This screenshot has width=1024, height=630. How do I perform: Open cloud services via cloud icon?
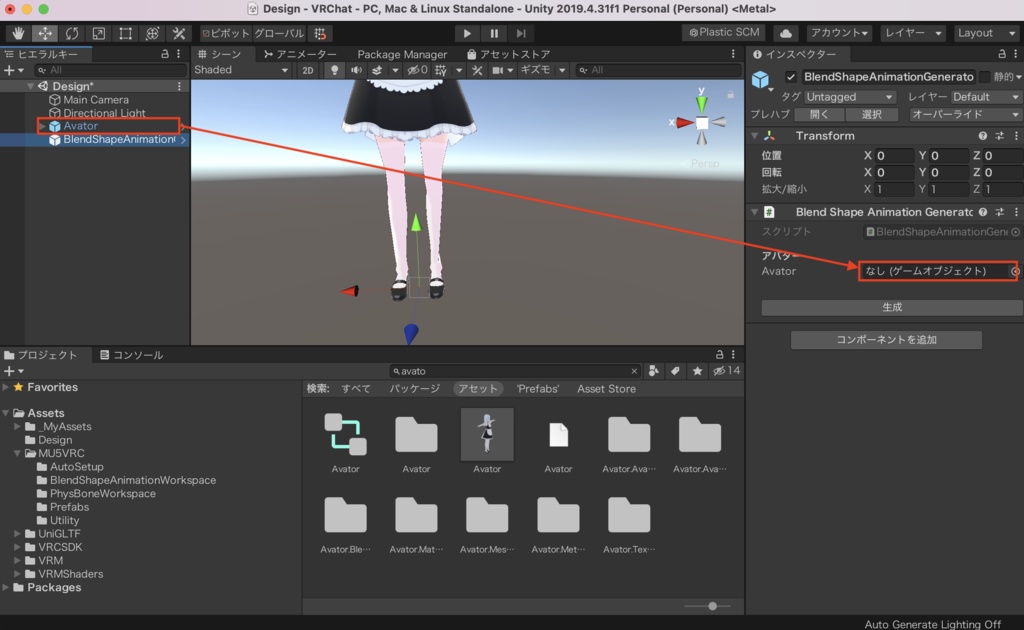pos(786,33)
